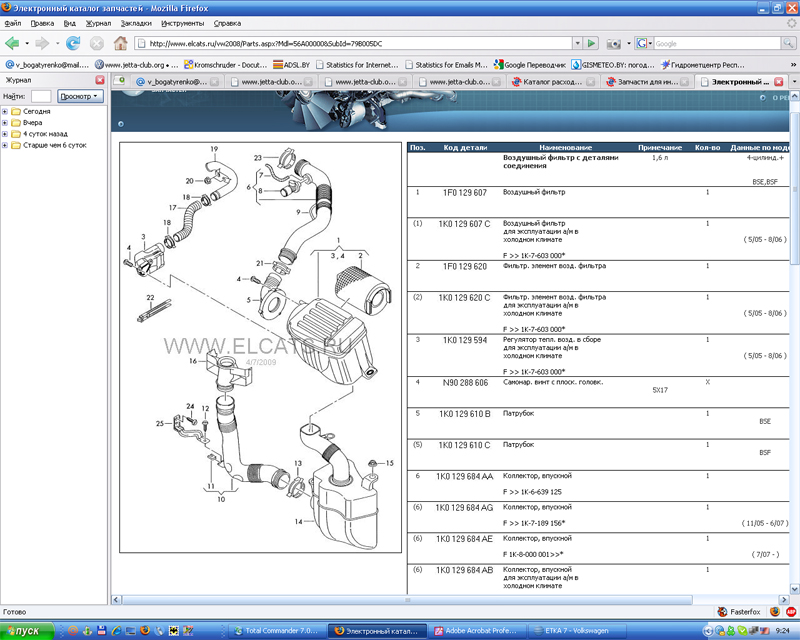800x640 pixels.
Task: Show more bookmarks with the chevron
Action: tap(793, 65)
